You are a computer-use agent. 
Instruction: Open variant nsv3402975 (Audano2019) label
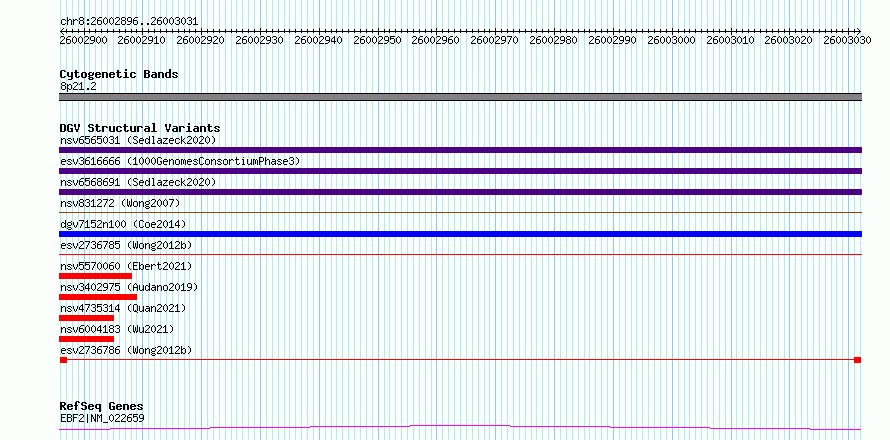[129, 287]
